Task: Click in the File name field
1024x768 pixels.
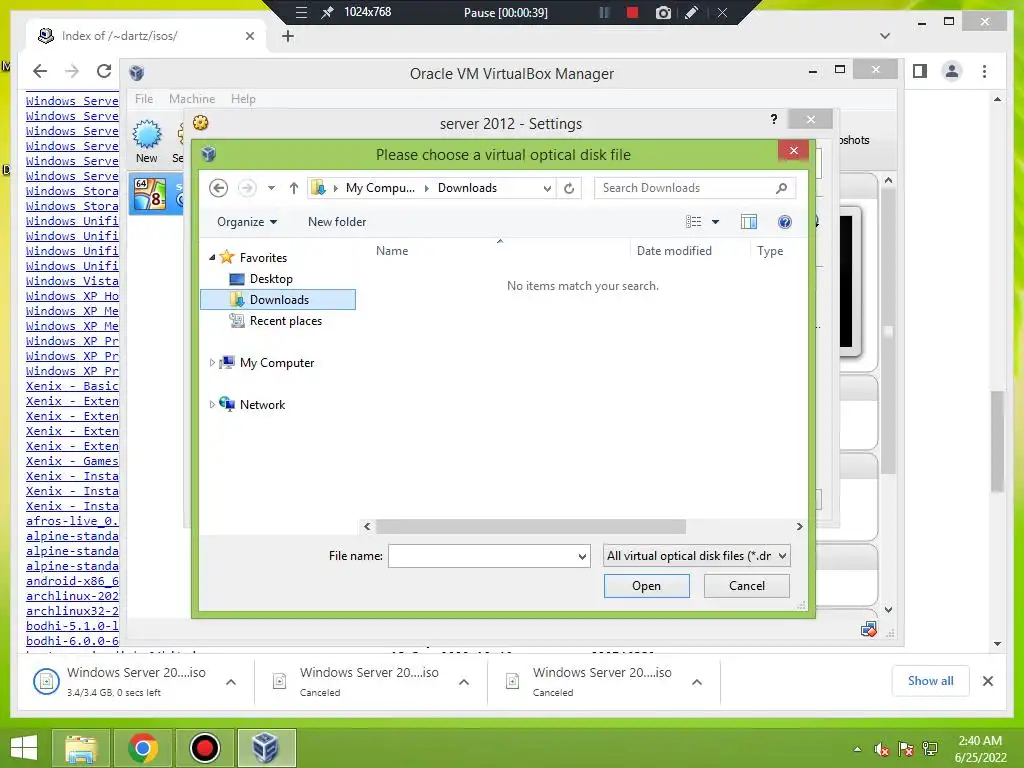Action: coord(482,556)
